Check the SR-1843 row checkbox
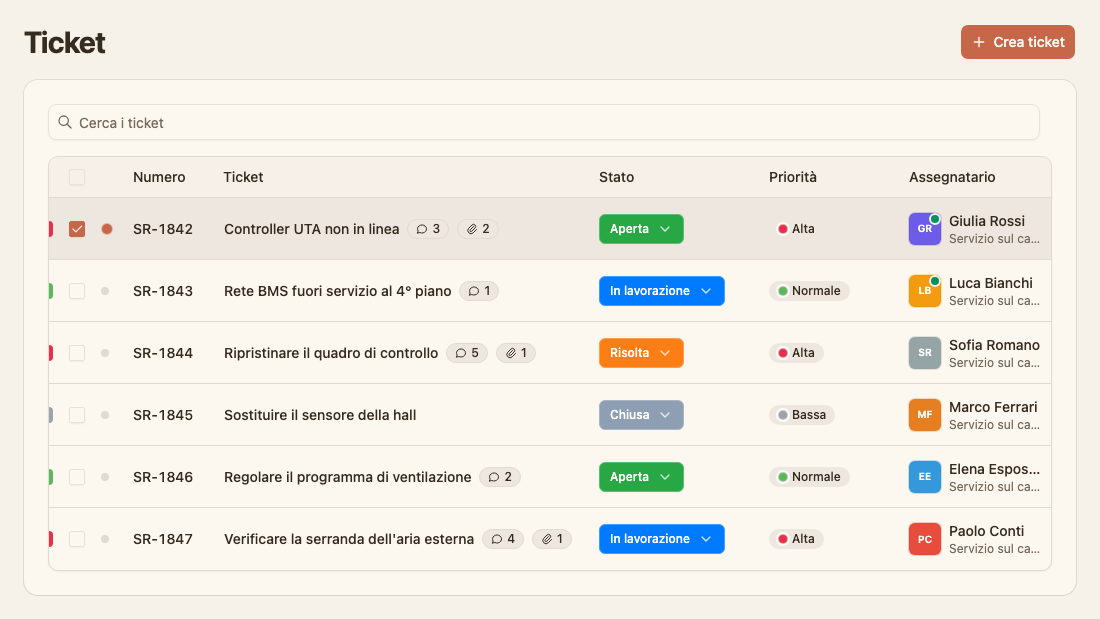This screenshot has width=1100, height=619. pyautogui.click(x=77, y=291)
